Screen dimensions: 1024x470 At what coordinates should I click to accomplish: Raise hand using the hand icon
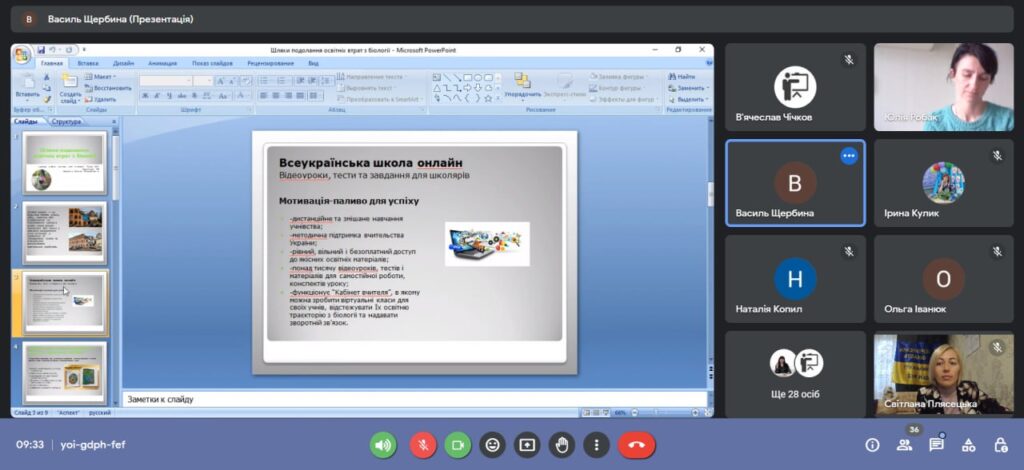562,445
